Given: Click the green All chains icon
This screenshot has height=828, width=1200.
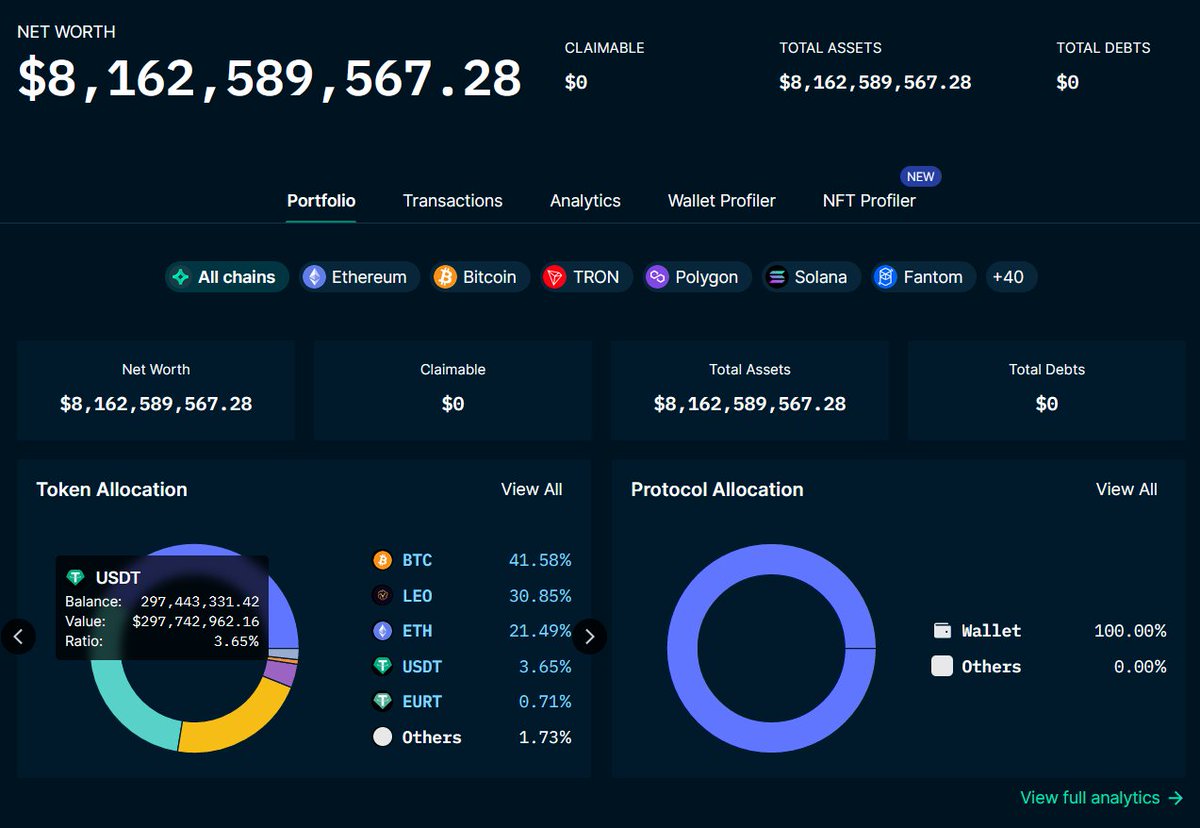Looking at the screenshot, I should pyautogui.click(x=181, y=277).
